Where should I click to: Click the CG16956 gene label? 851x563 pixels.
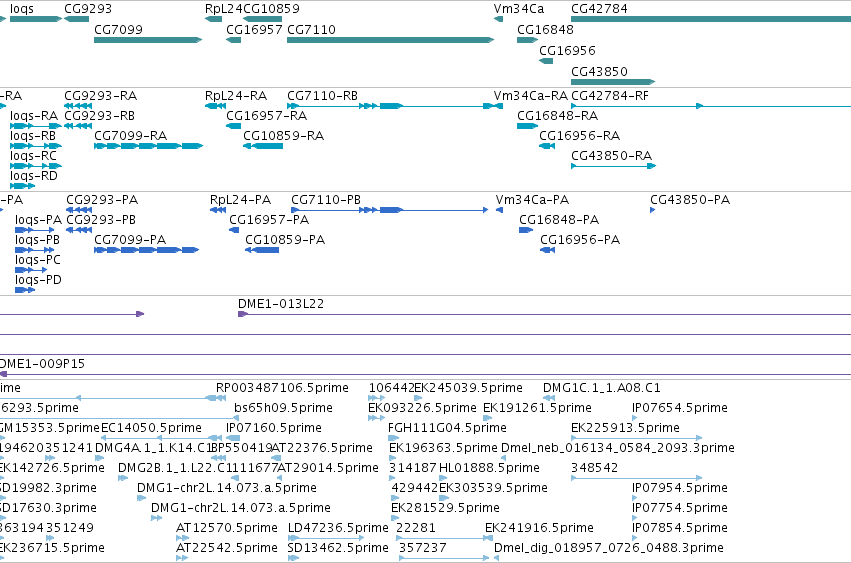pyautogui.click(x=567, y=50)
